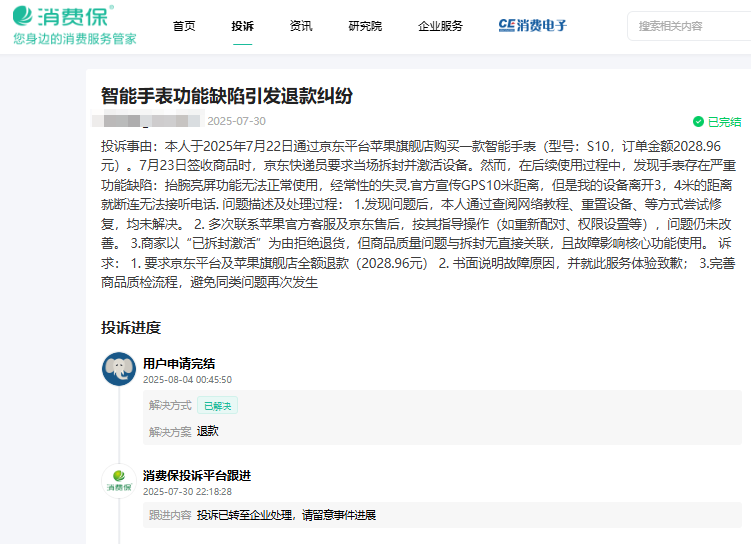Click the blurred complainant username
This screenshot has width=751, height=544.
pos(149,122)
